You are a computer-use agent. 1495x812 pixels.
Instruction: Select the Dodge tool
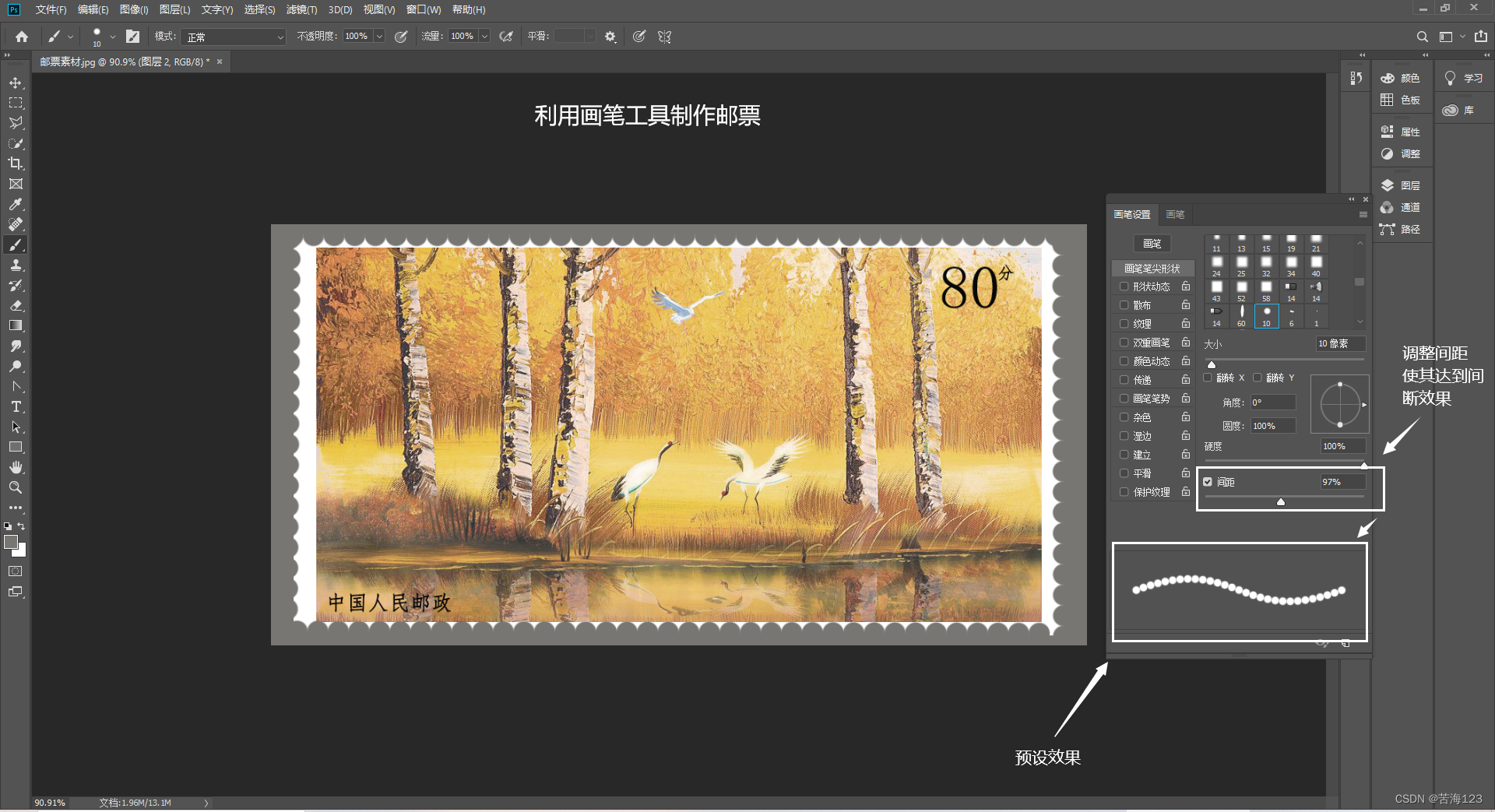[16, 366]
